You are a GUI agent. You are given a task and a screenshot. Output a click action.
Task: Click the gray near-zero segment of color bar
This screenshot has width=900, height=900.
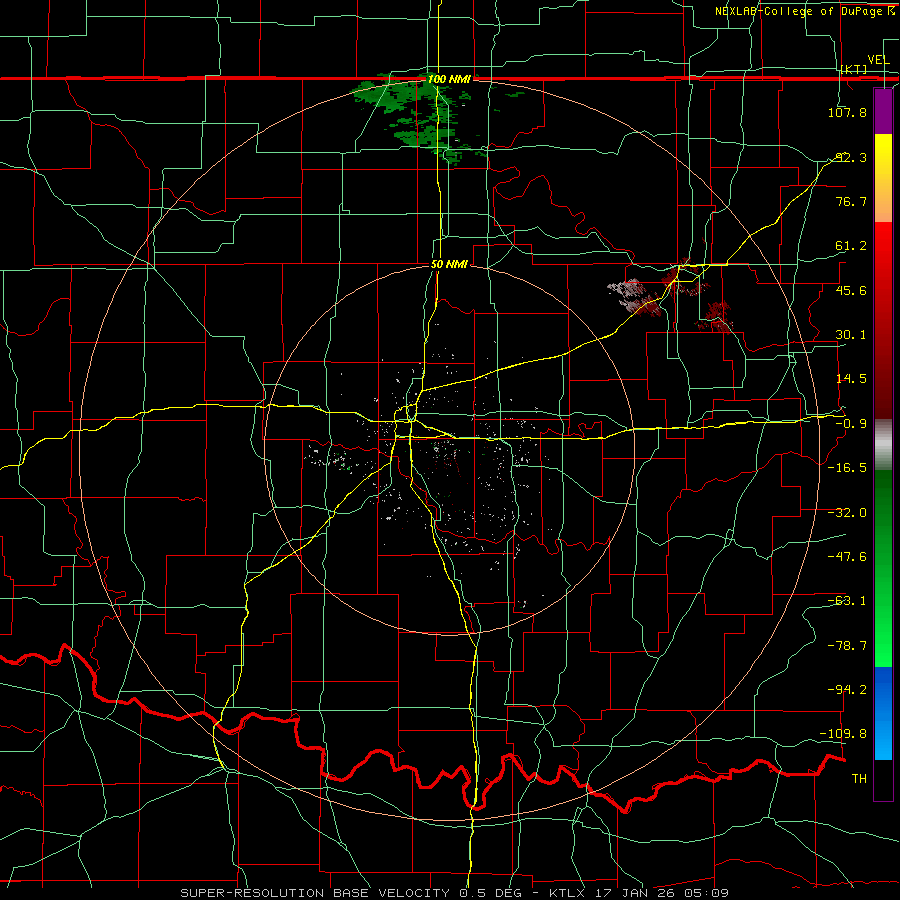[x=883, y=445]
